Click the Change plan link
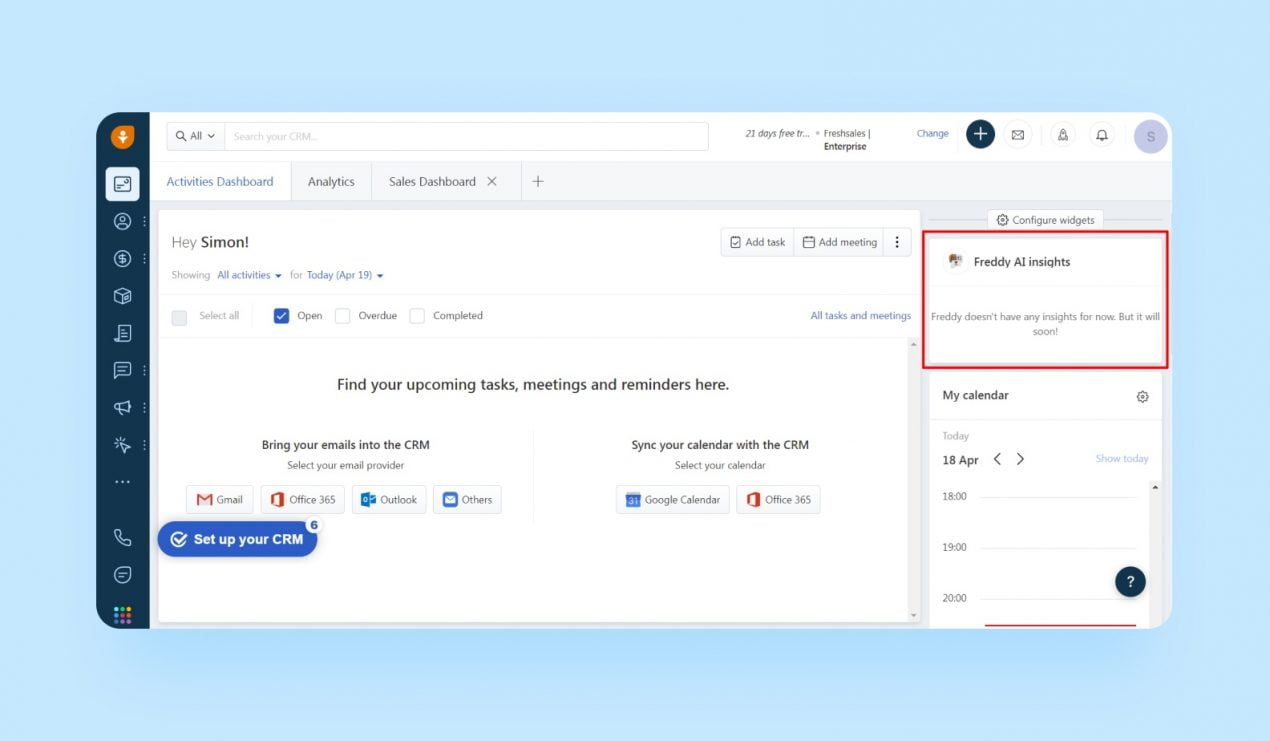This screenshot has height=741, width=1270. click(932, 133)
